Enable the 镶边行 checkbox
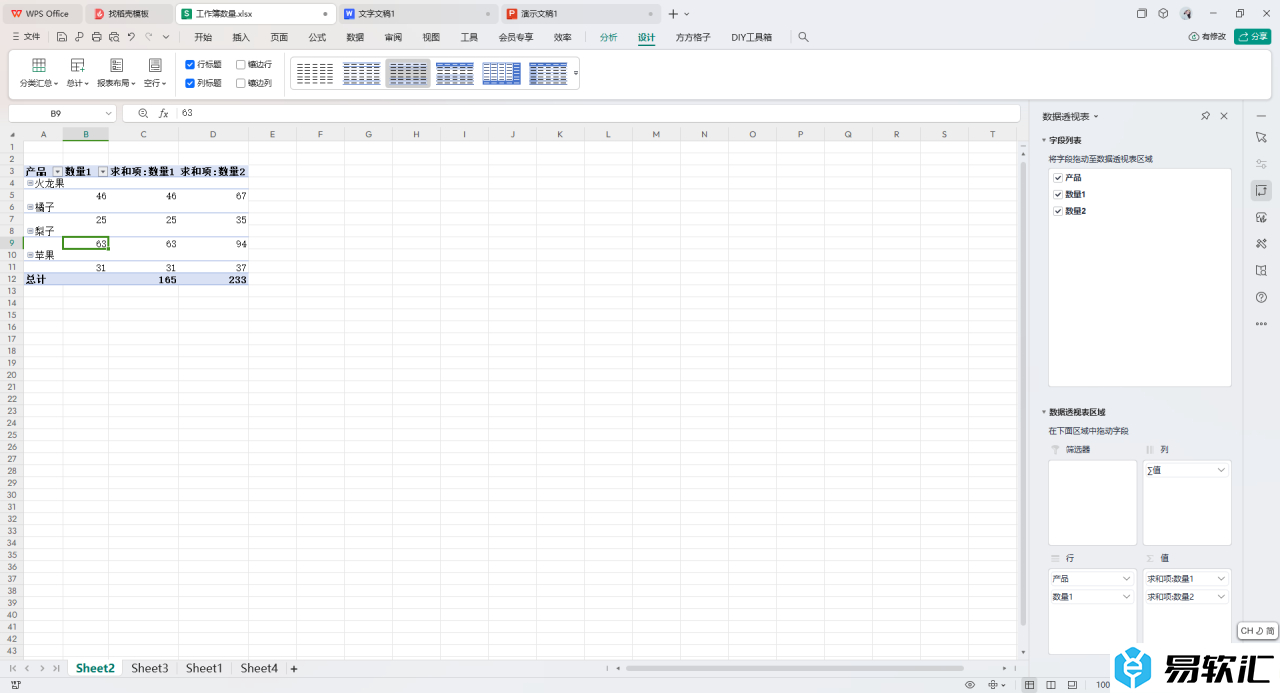Image resolution: width=1280 pixels, height=693 pixels. (241, 64)
